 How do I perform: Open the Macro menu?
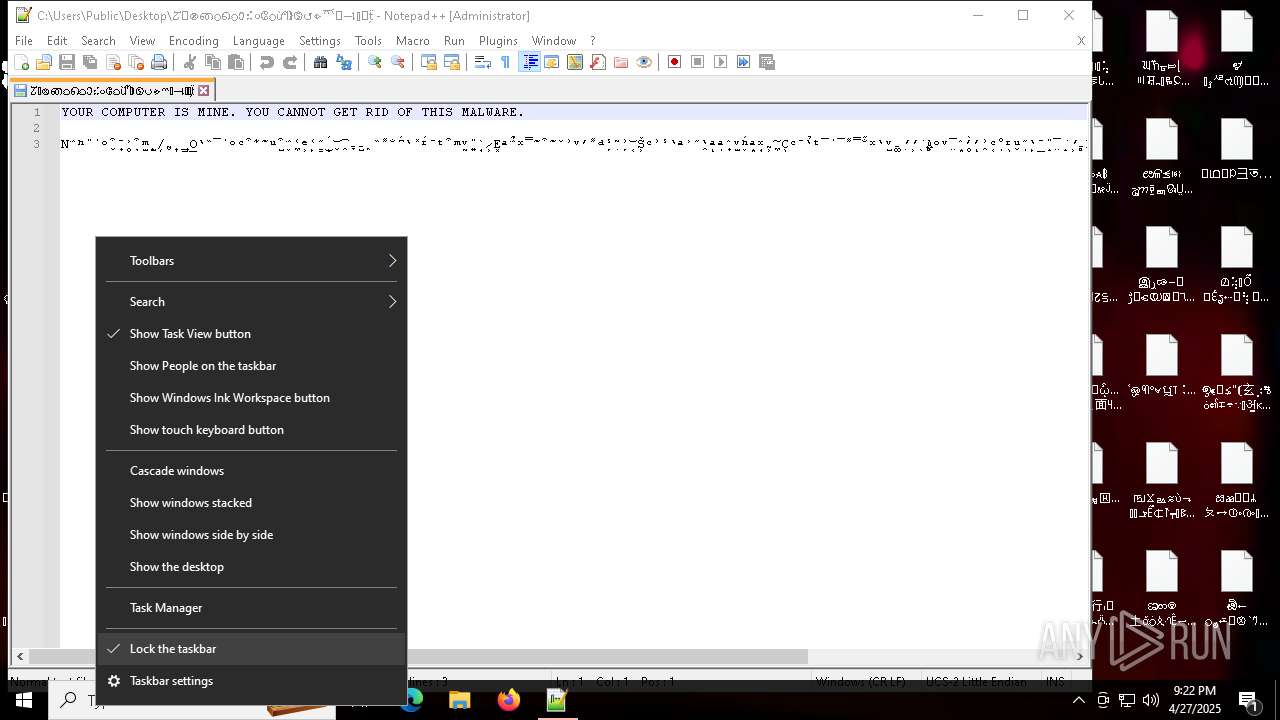point(413,41)
